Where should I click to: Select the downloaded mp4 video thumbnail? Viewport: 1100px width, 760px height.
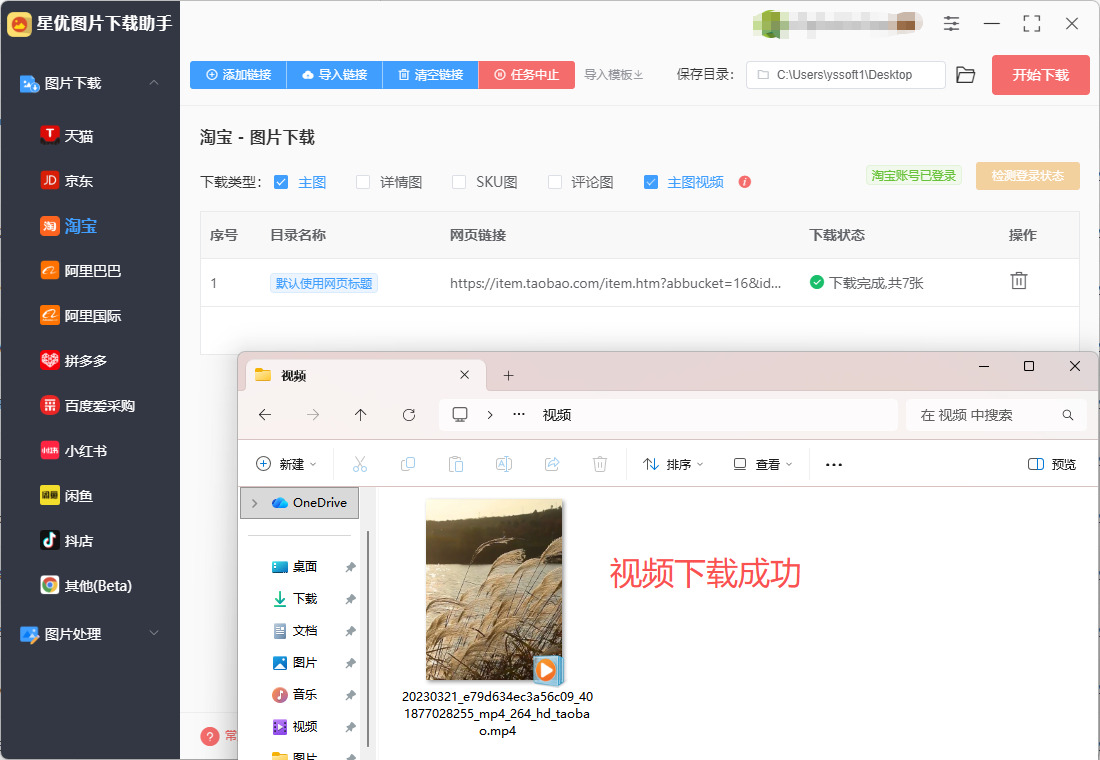click(495, 591)
